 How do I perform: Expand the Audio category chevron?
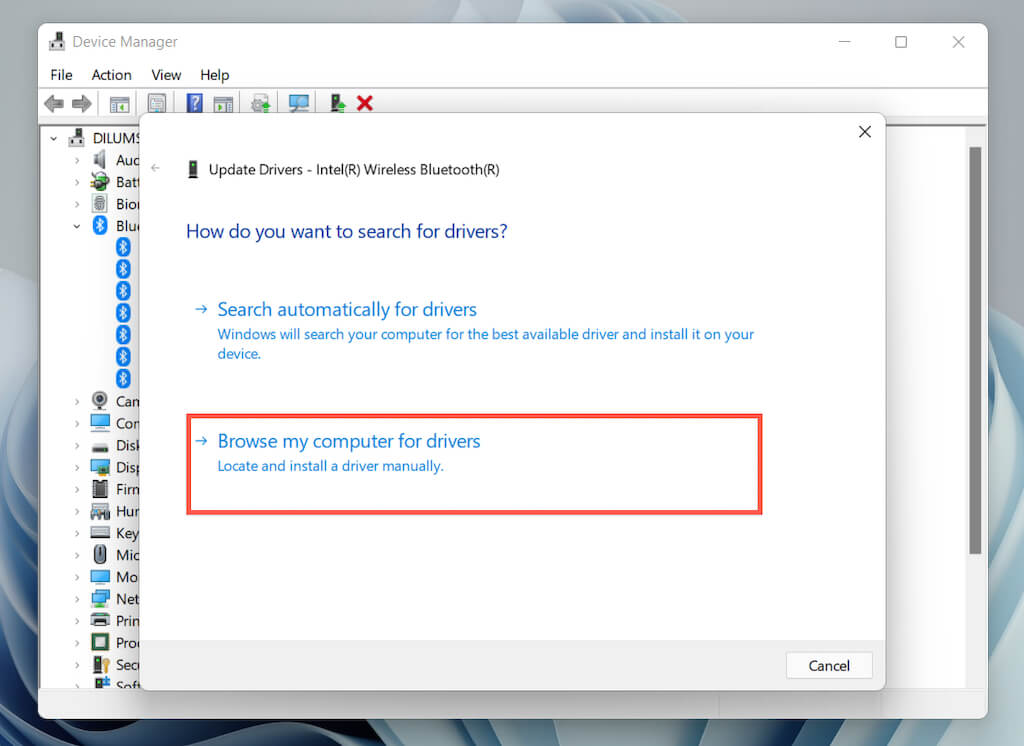point(76,160)
